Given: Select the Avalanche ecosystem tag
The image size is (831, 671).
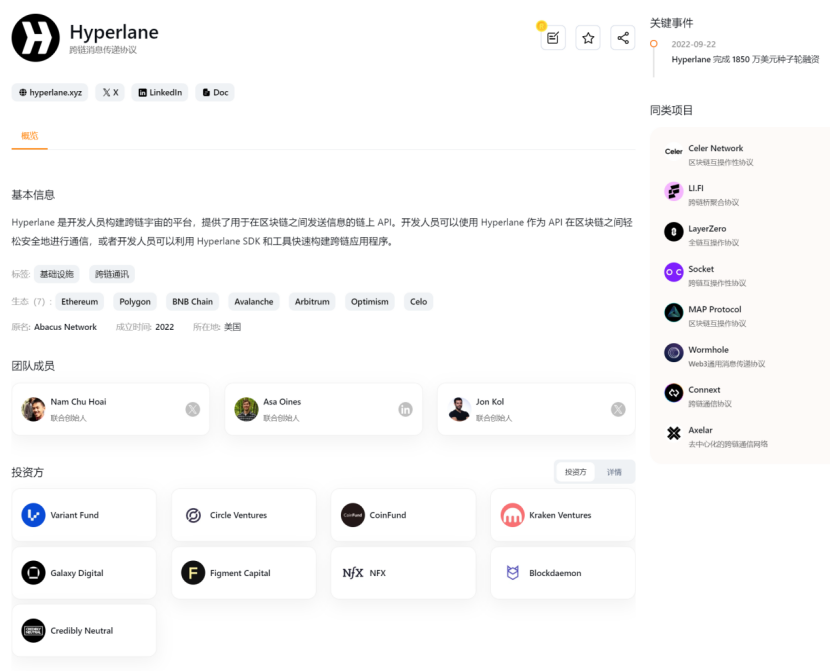Looking at the screenshot, I should [x=254, y=302].
